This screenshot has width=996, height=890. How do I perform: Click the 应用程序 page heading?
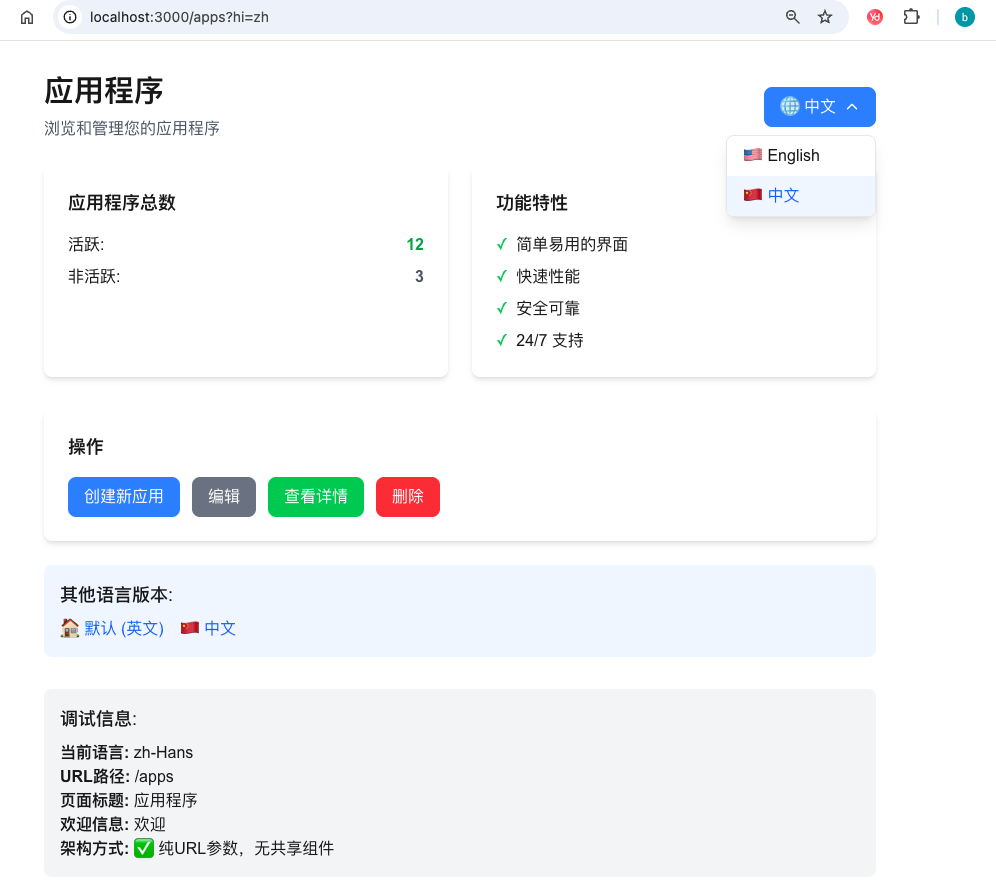coord(104,91)
